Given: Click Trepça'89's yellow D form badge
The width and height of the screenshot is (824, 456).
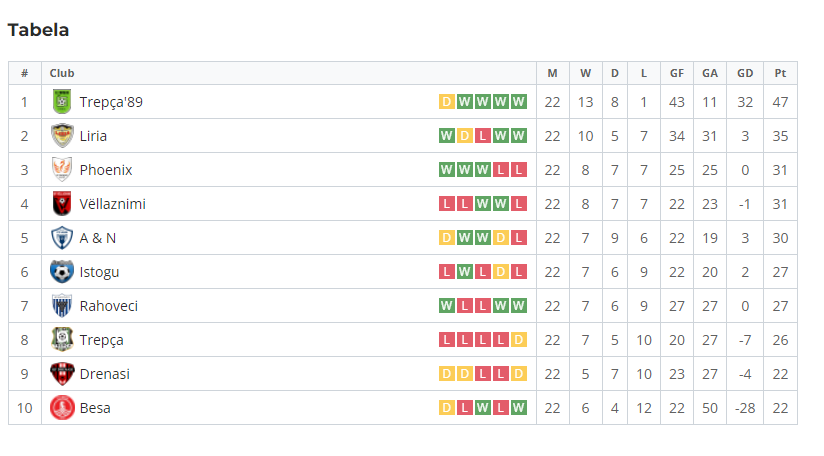Looking at the screenshot, I should click(447, 102).
